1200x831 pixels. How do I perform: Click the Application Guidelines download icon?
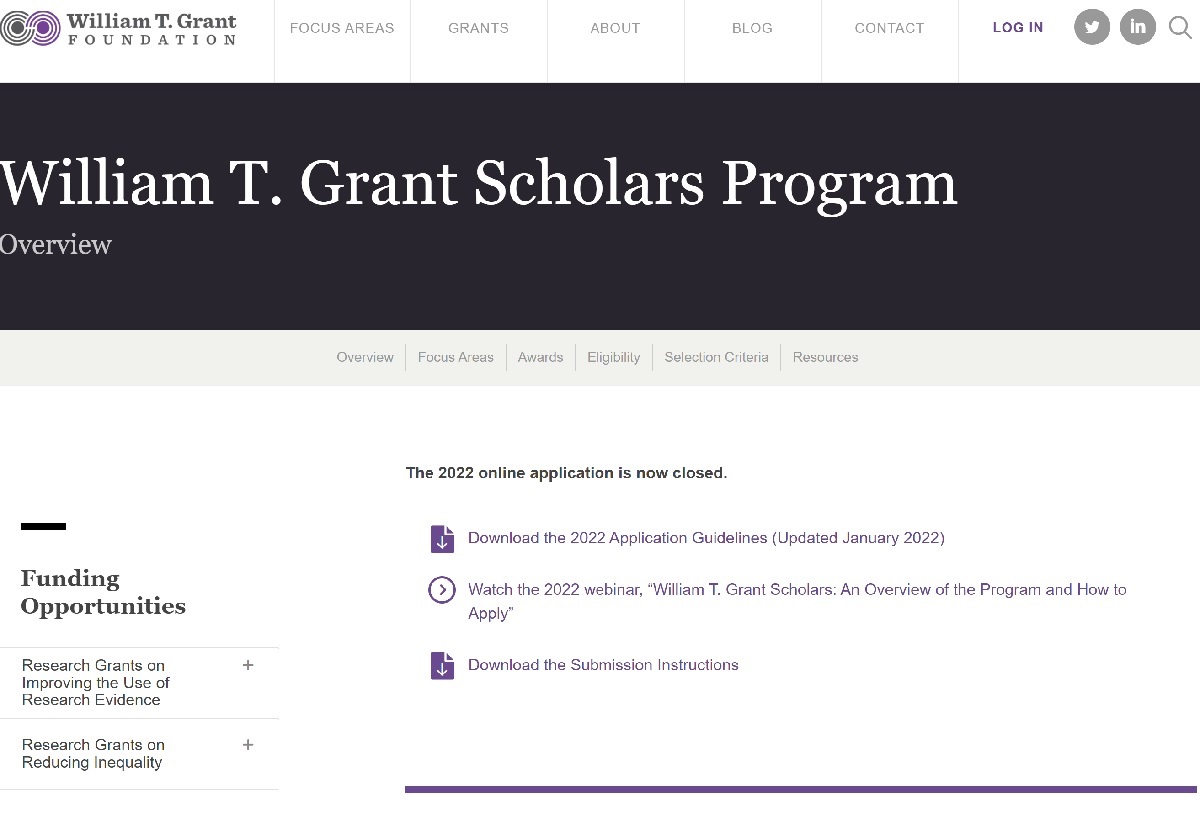tap(442, 539)
